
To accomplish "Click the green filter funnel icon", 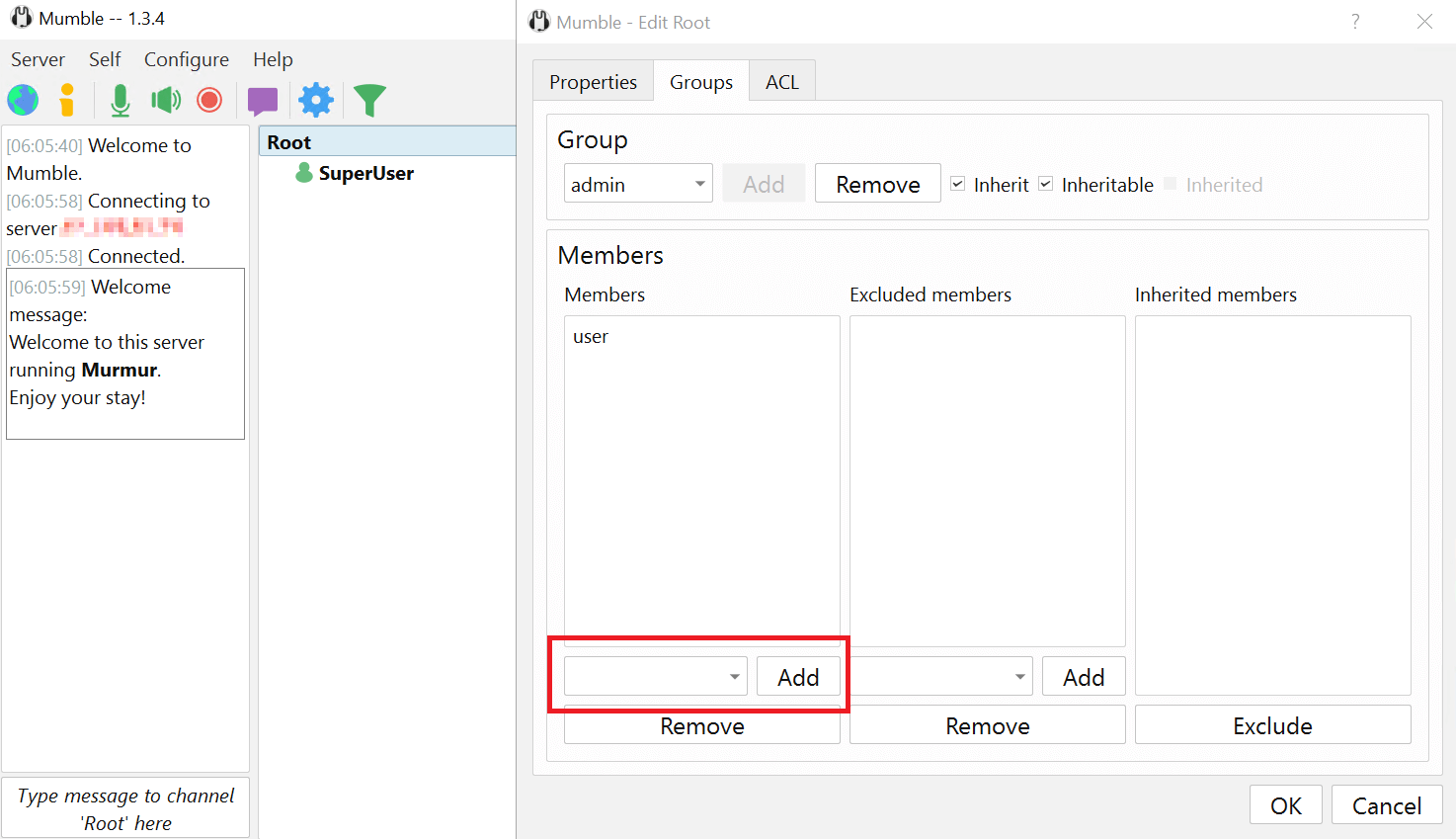I will coord(369,100).
